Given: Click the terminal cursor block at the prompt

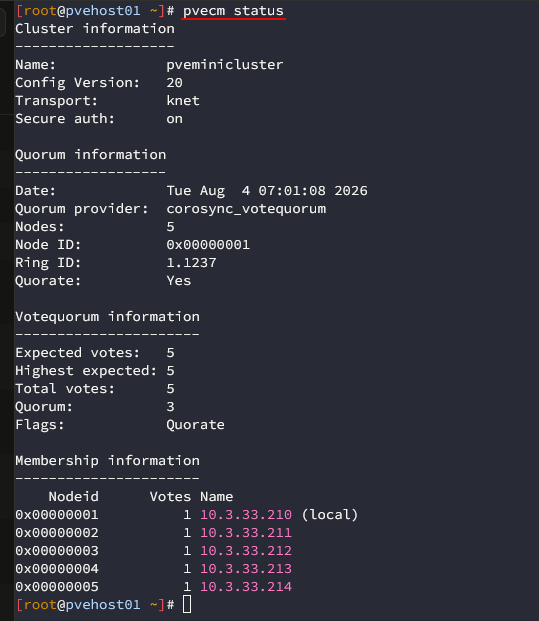Looking at the screenshot, I should pyautogui.click(x=187, y=604).
